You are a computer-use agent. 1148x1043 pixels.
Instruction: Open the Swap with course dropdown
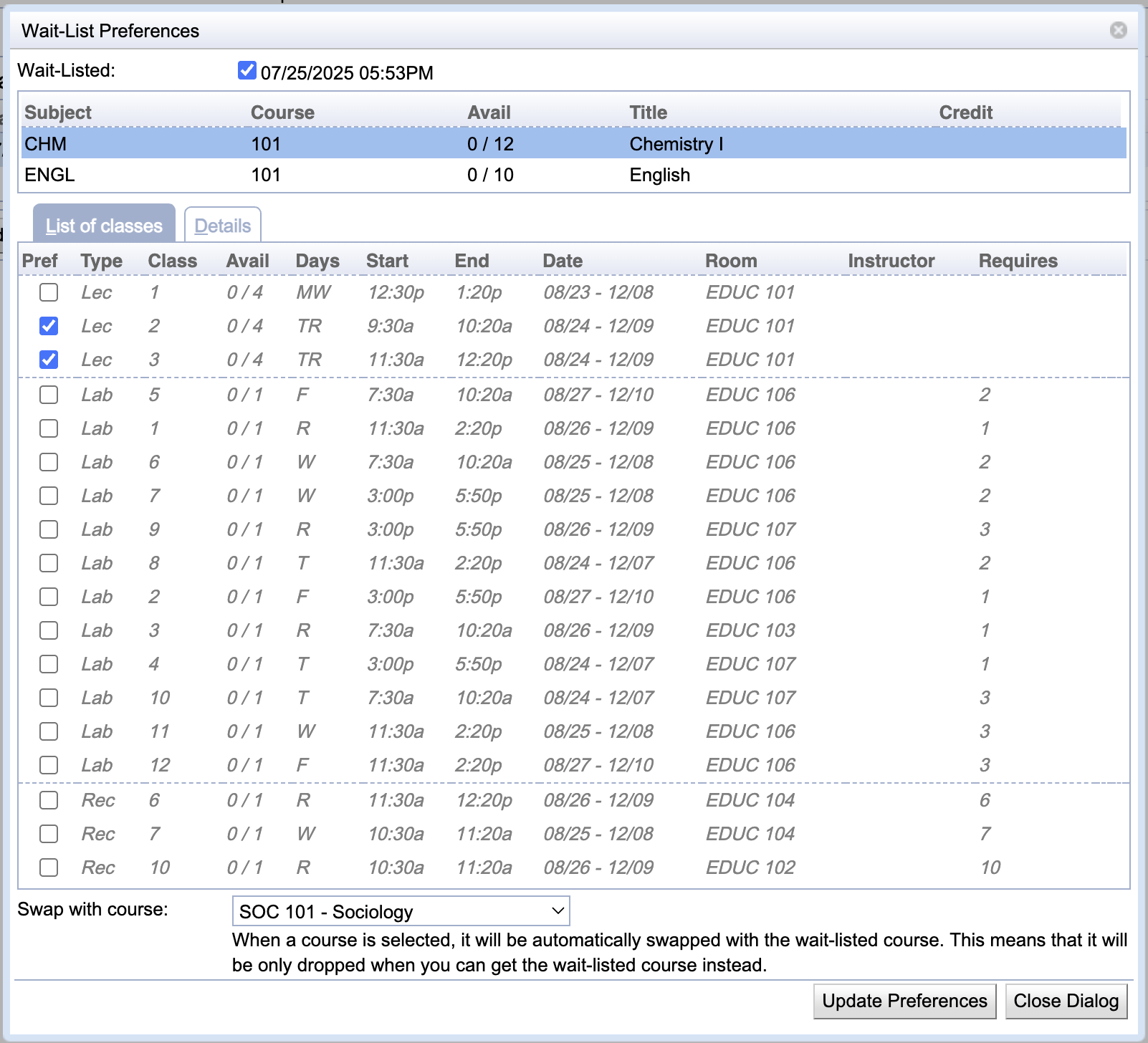click(x=401, y=911)
